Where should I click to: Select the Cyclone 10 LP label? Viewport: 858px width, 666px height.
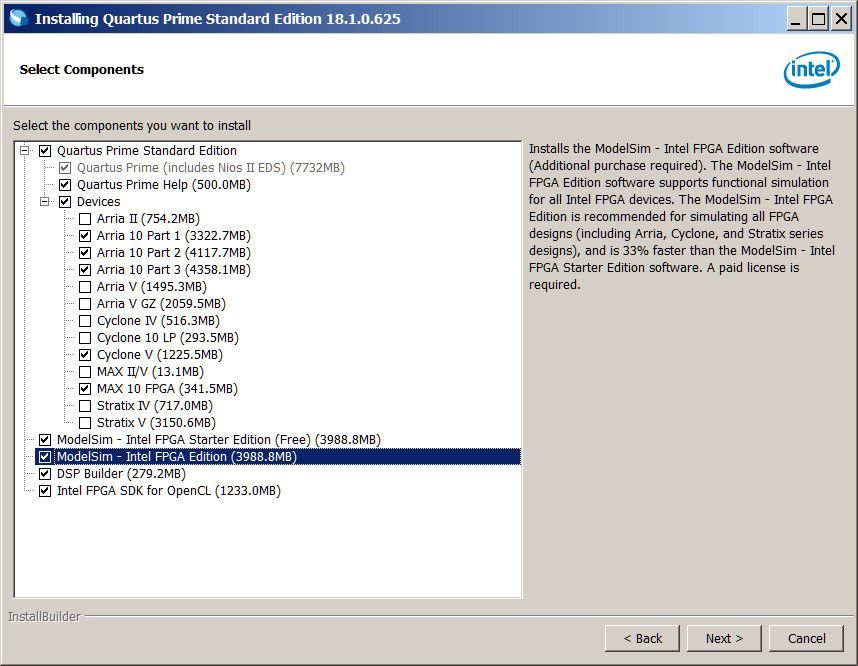point(167,338)
